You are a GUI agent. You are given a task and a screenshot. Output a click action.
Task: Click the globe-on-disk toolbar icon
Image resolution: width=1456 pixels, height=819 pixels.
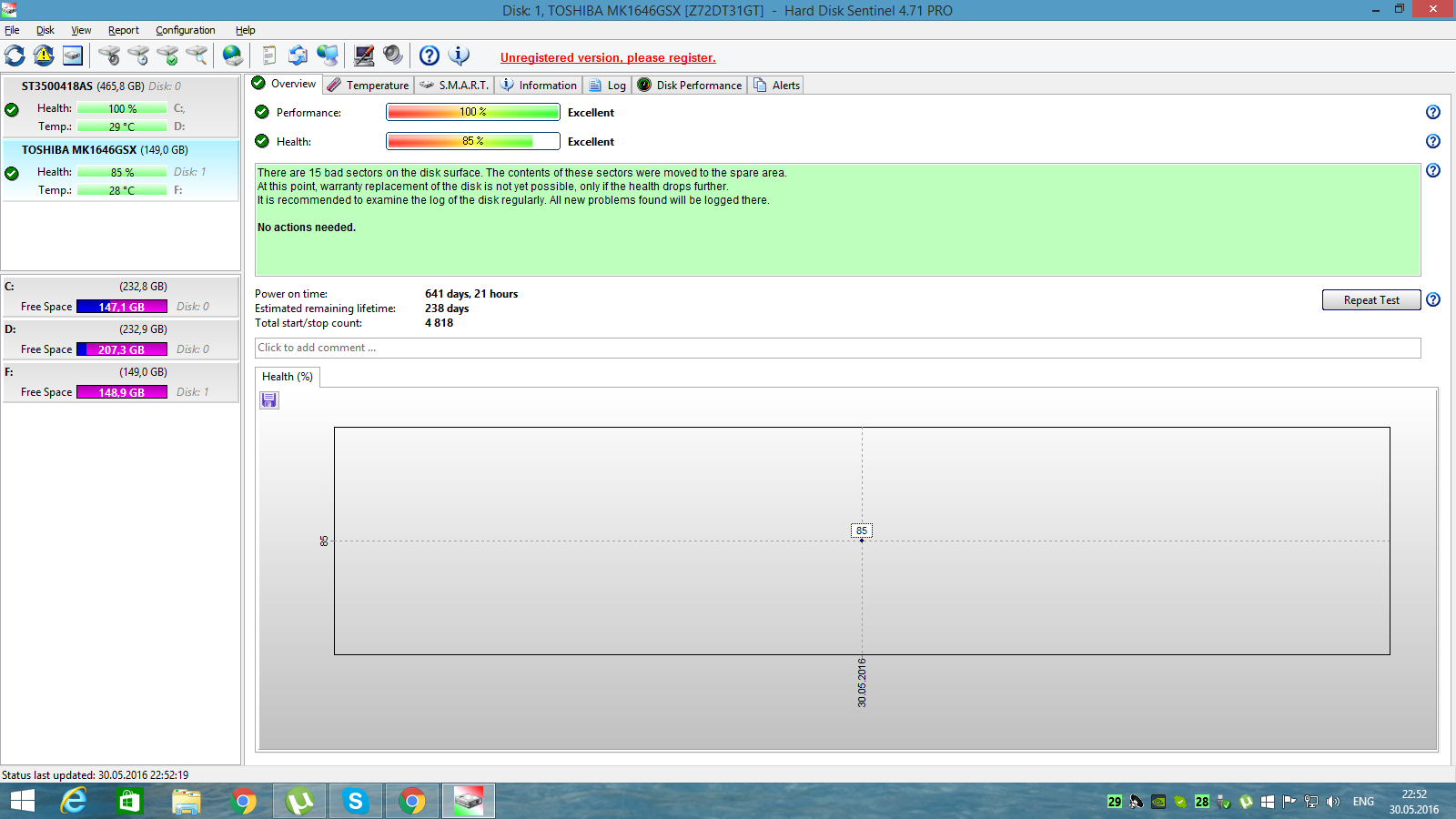pos(233,56)
